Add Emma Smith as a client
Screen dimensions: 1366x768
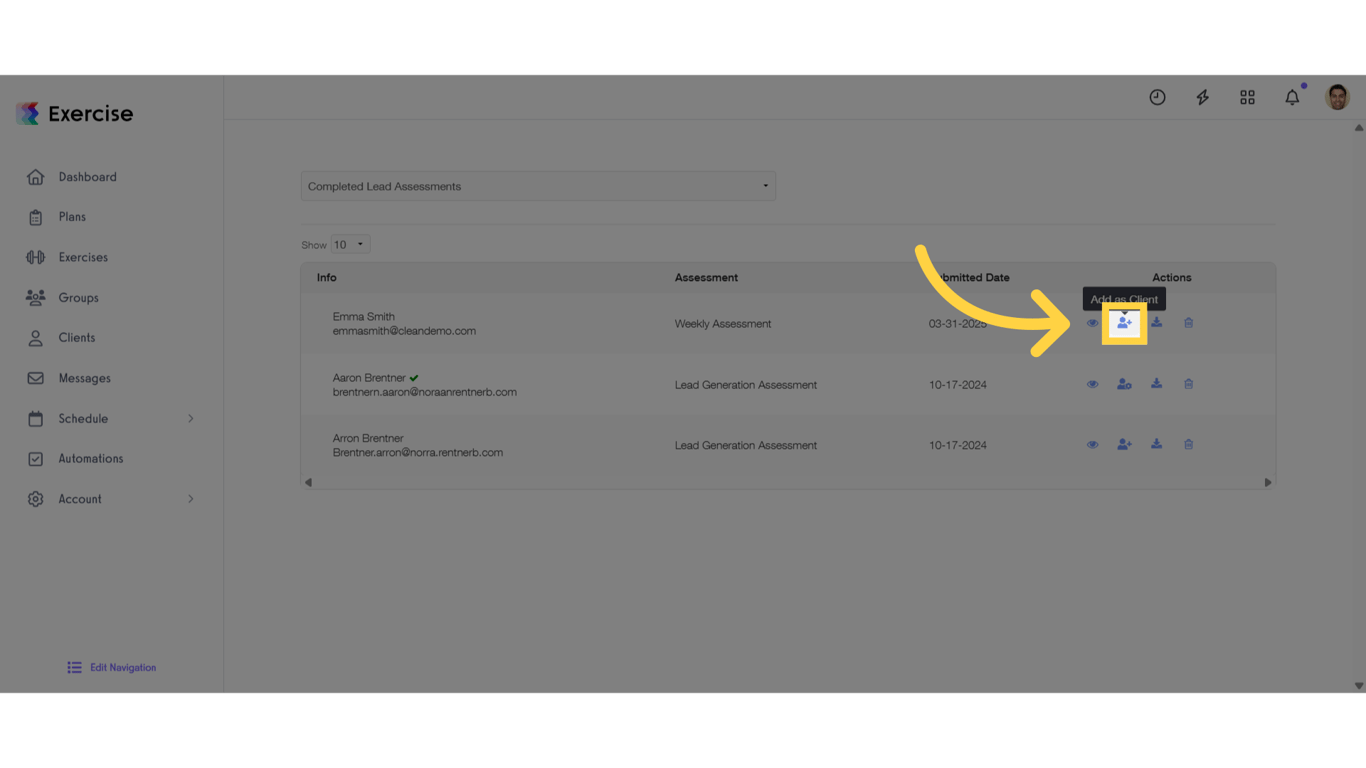1124,322
